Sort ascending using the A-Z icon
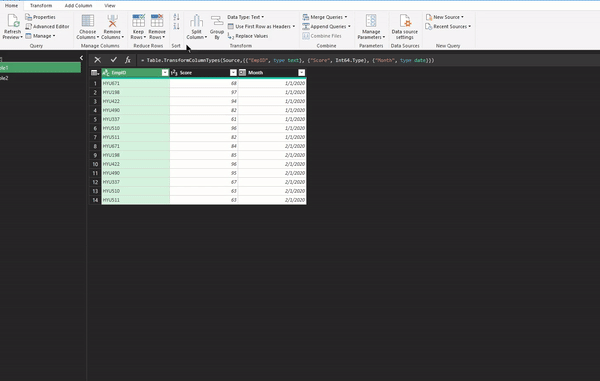This screenshot has width=600, height=381. coord(176,17)
